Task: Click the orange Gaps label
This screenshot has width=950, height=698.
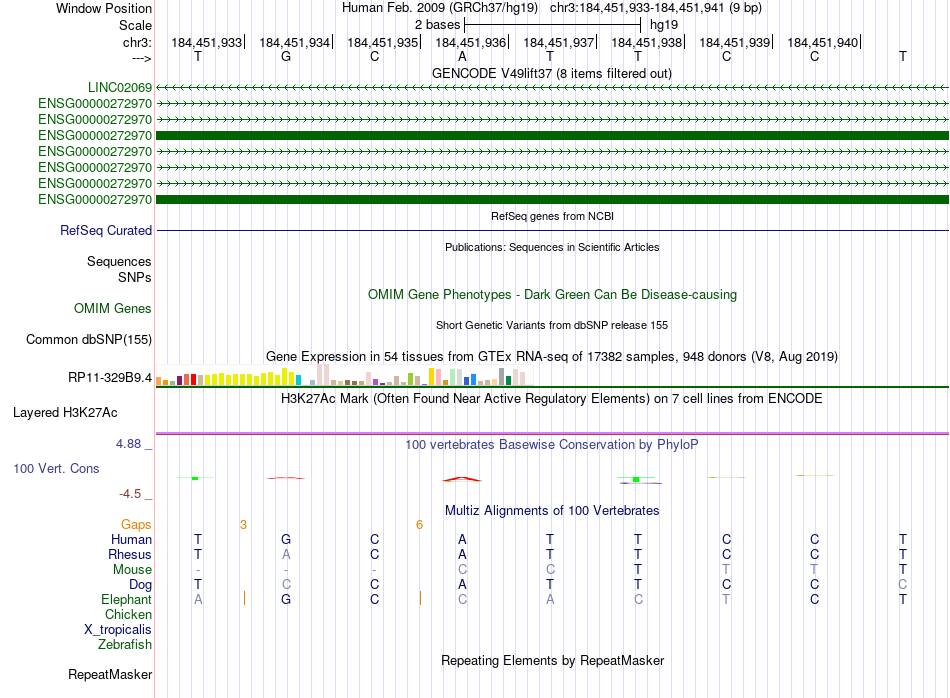Action: point(136,524)
